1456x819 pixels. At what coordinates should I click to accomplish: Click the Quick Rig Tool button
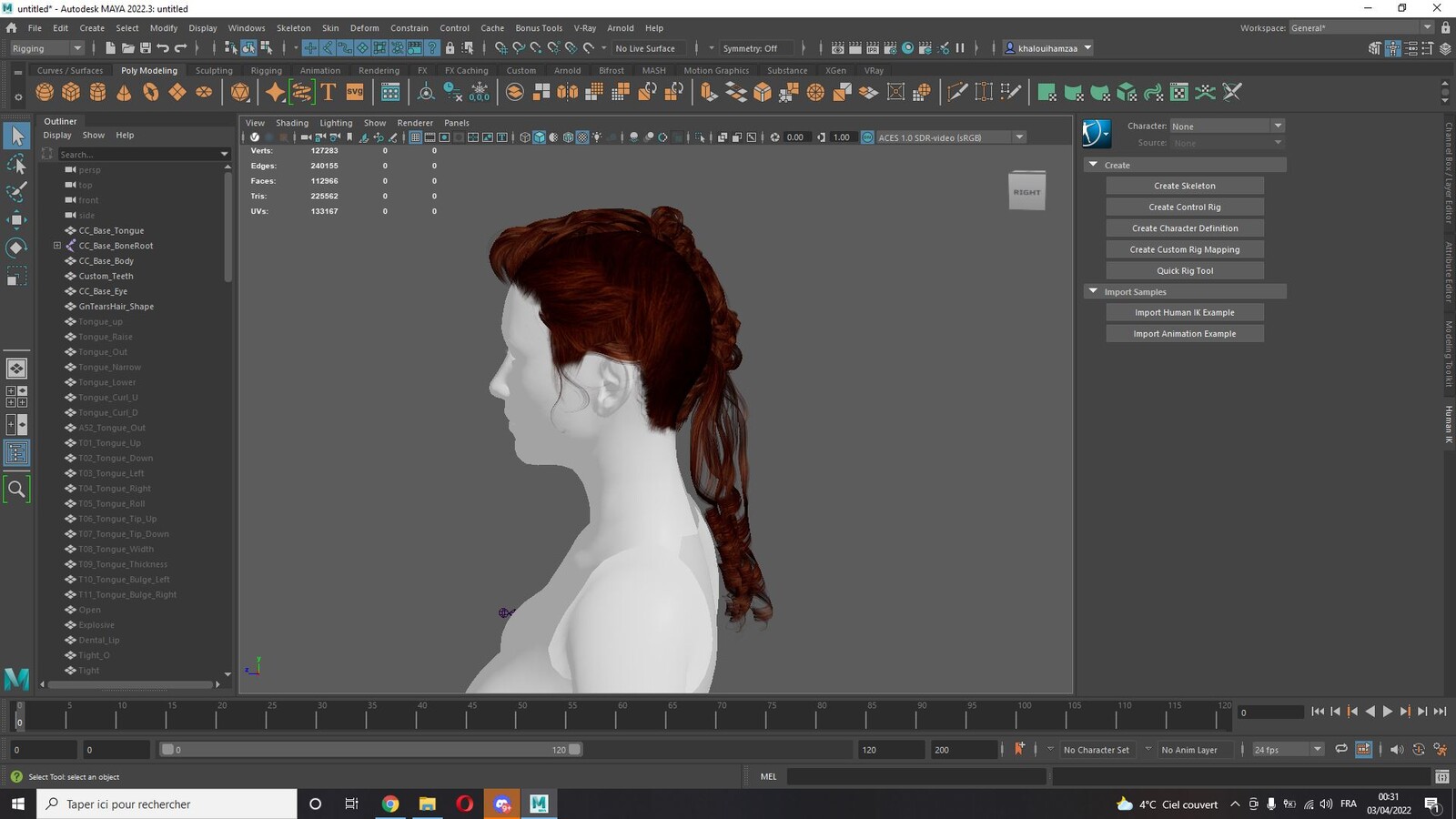coord(1185,270)
